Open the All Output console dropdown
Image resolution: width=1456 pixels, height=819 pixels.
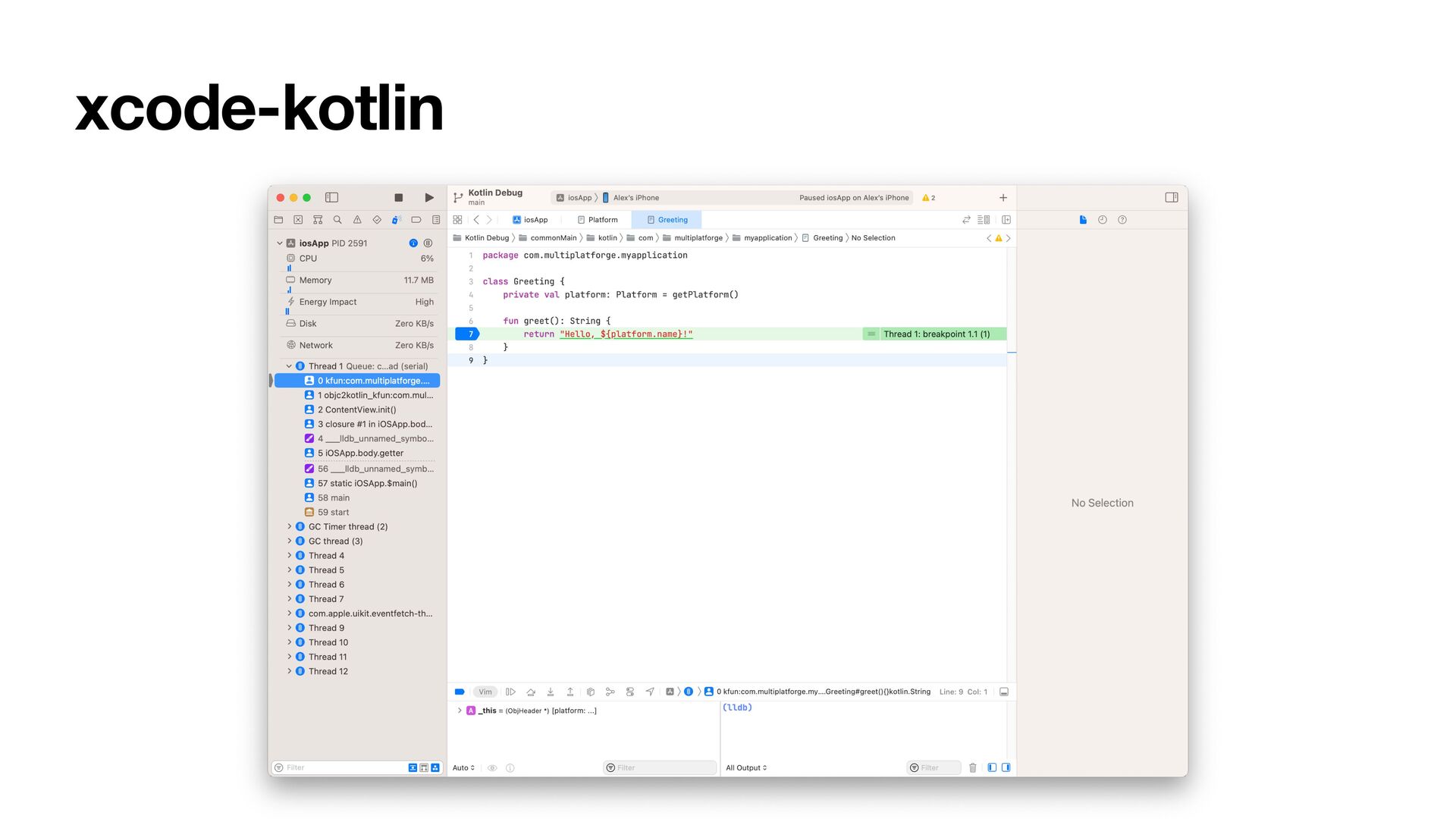pos(746,768)
